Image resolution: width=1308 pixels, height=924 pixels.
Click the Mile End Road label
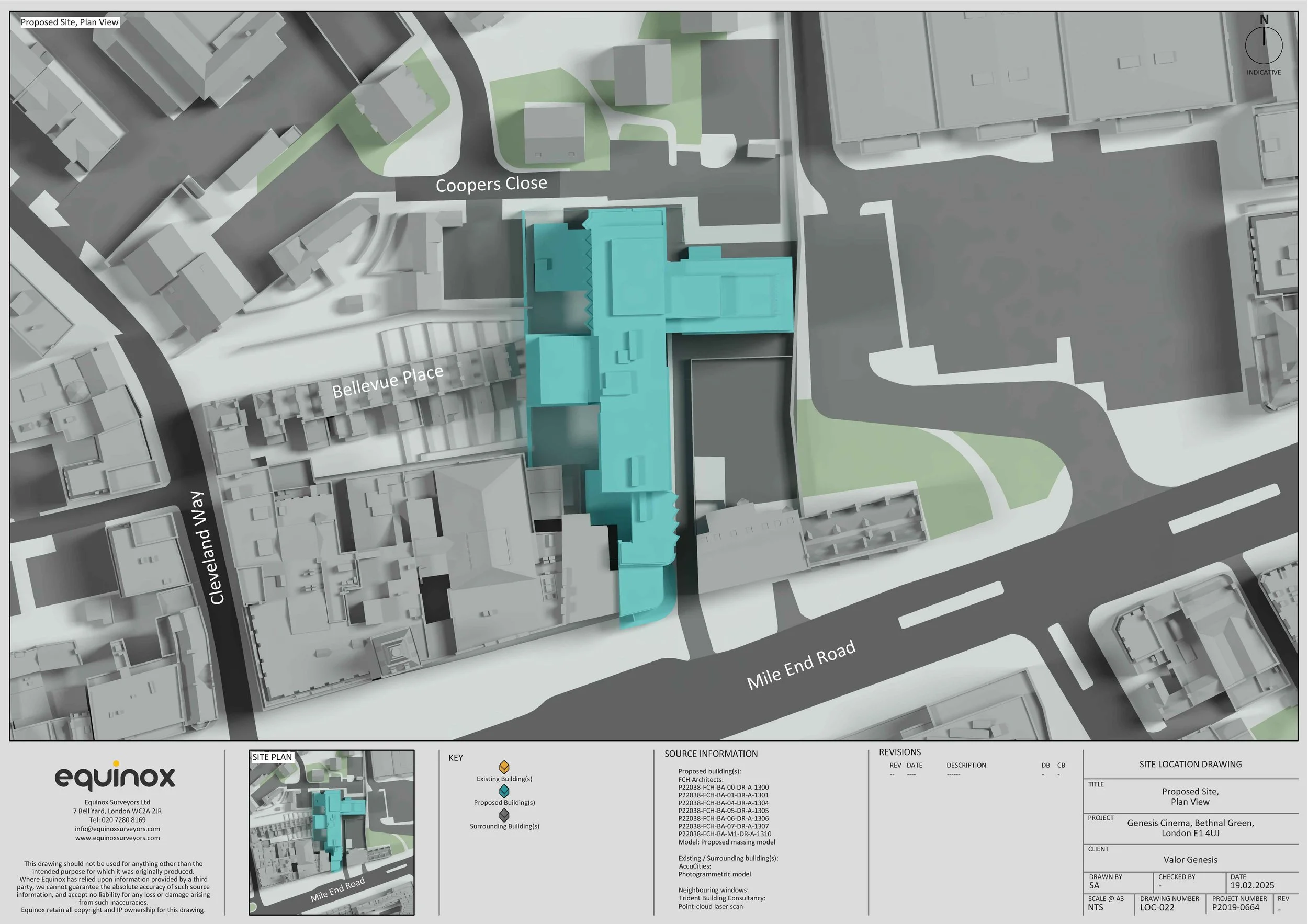[801, 665]
